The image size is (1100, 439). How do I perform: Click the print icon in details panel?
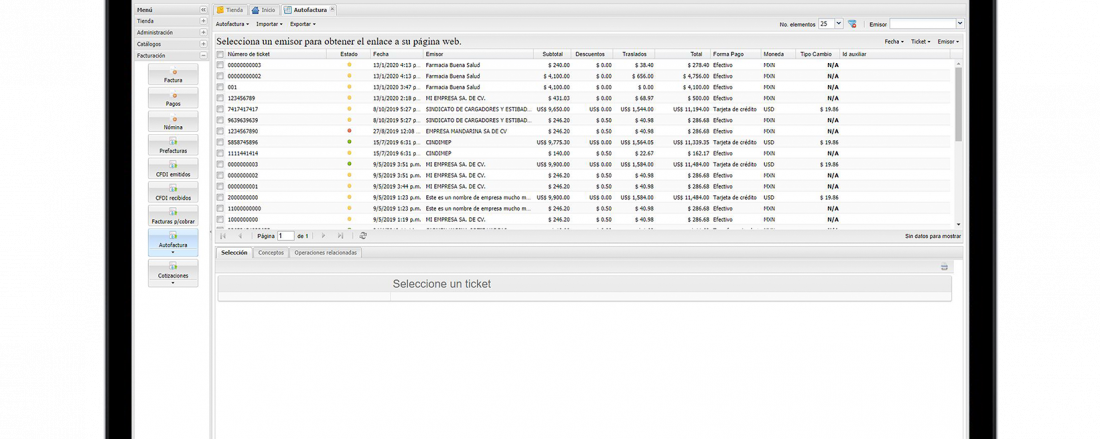(x=944, y=267)
